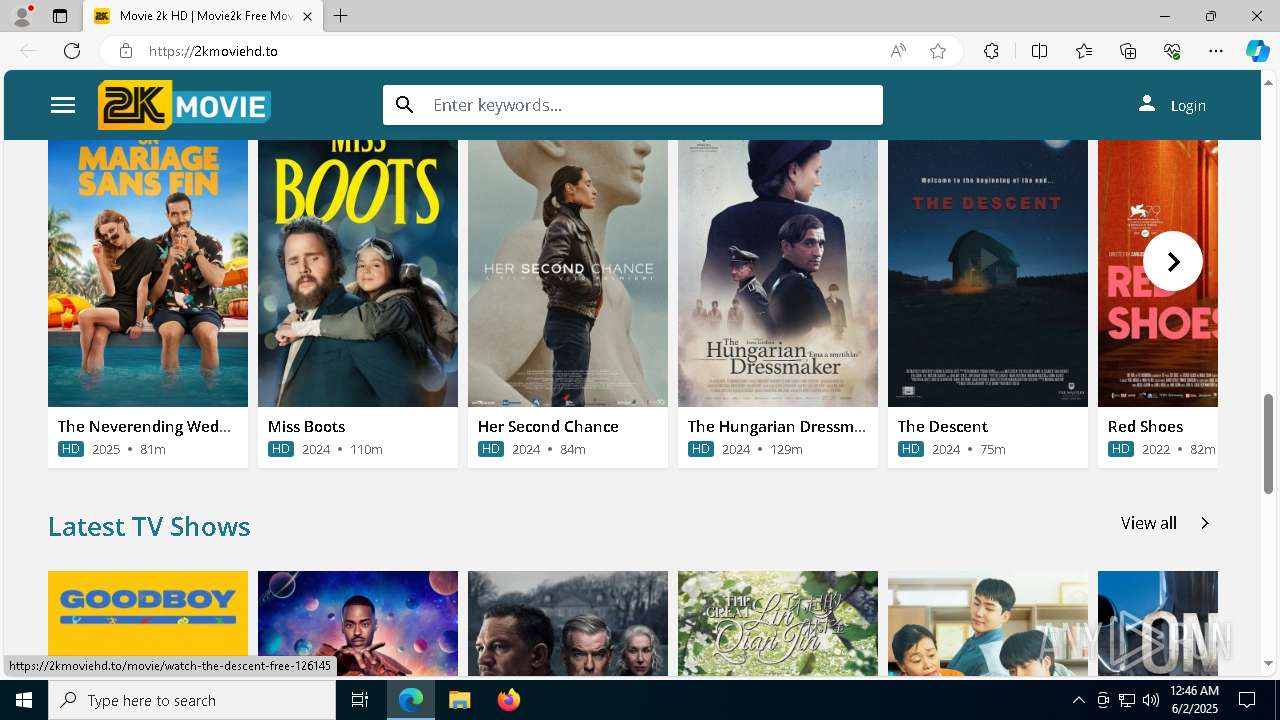Viewport: 1280px width, 720px height.
Task: Open the Copilot sidebar icon
Action: pyautogui.click(x=1257, y=51)
